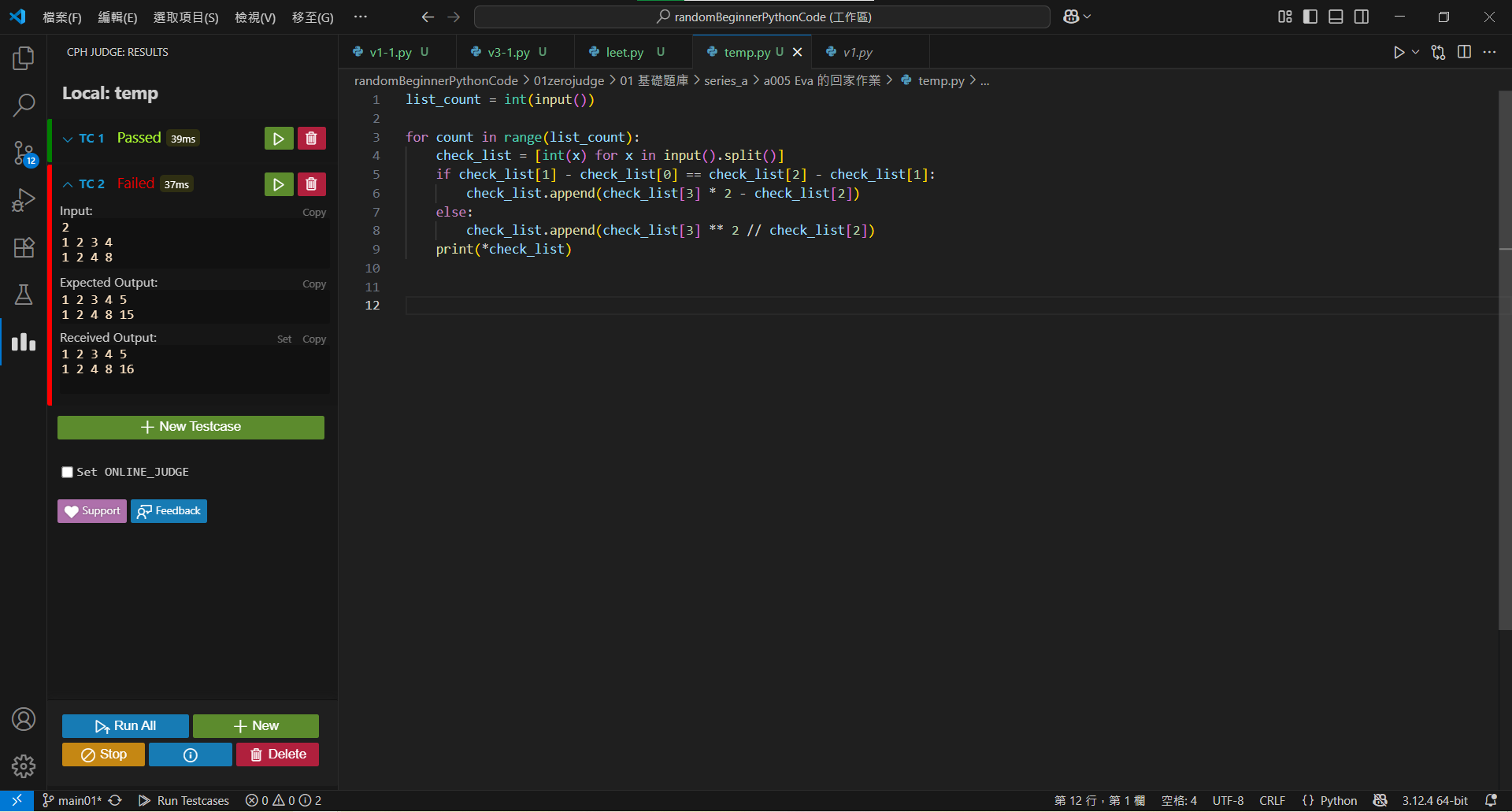
Task: Enable the Set ONLINE_JUDGE checkbox
Action: click(x=68, y=473)
